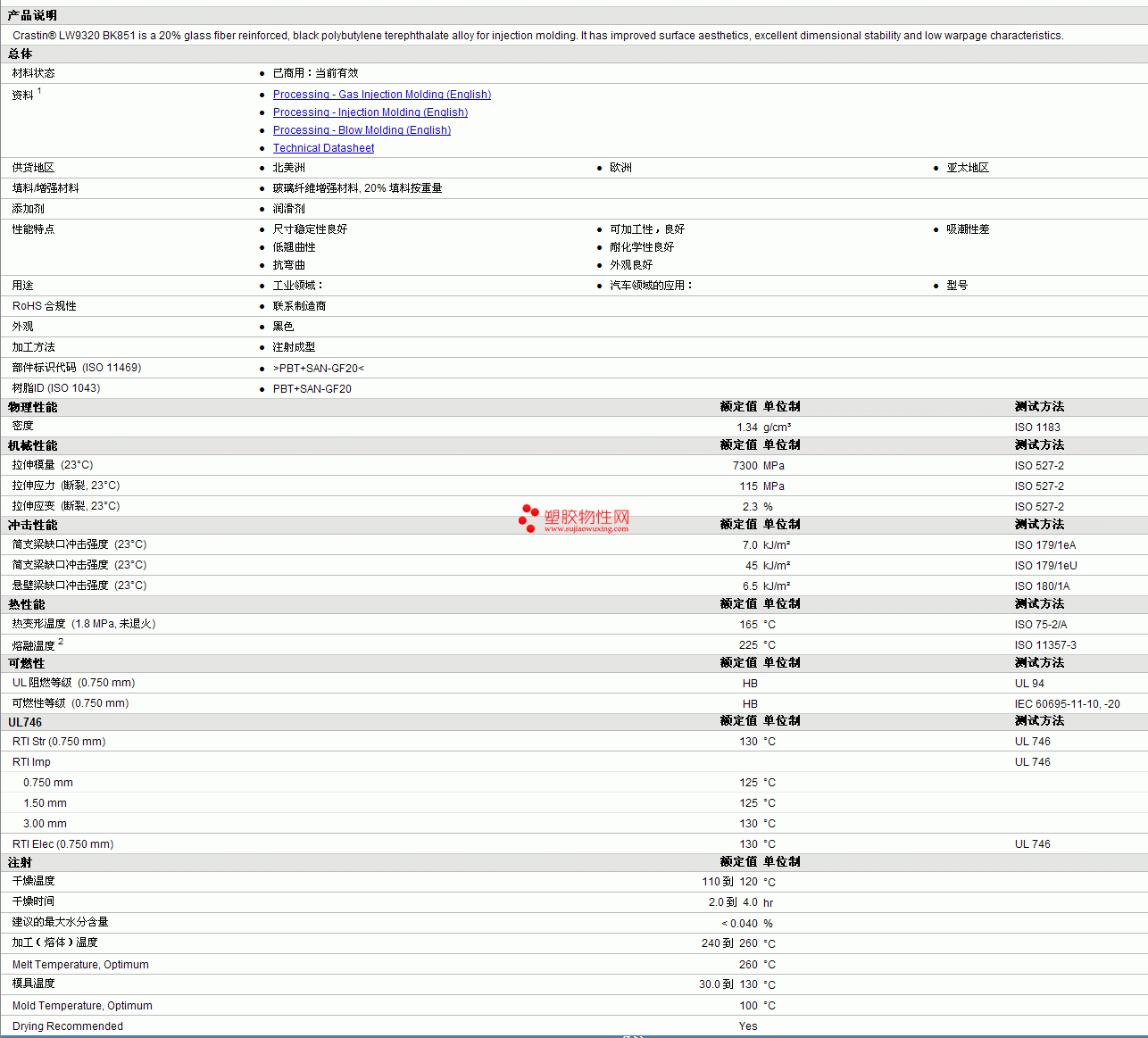Select the PBT+SAN-GF20 resin ID value
This screenshot has height=1038, width=1148.
pos(312,388)
